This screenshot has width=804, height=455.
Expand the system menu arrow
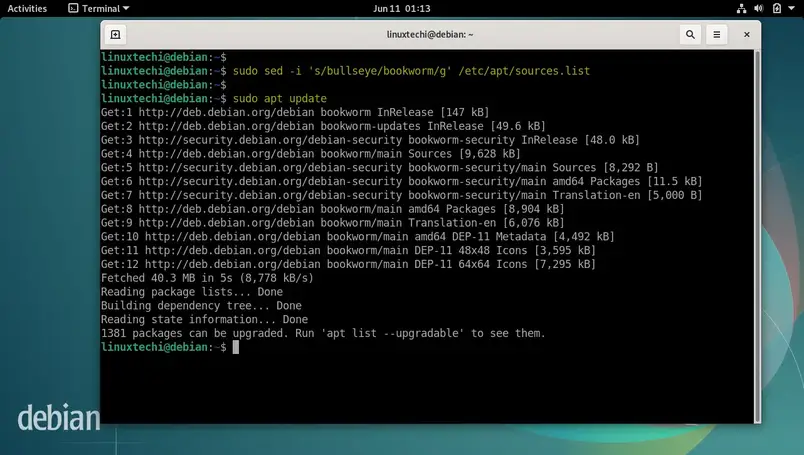(791, 8)
